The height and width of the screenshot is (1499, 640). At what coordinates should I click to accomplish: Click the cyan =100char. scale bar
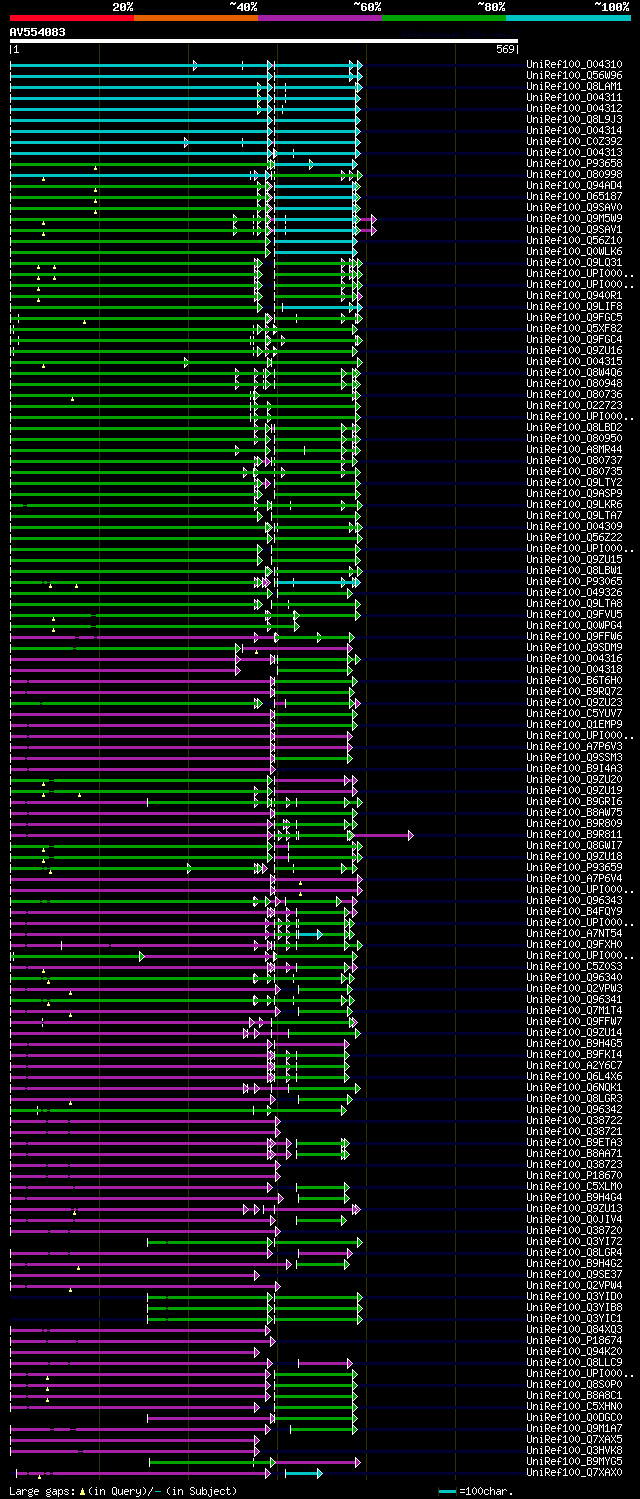tap(447, 1491)
